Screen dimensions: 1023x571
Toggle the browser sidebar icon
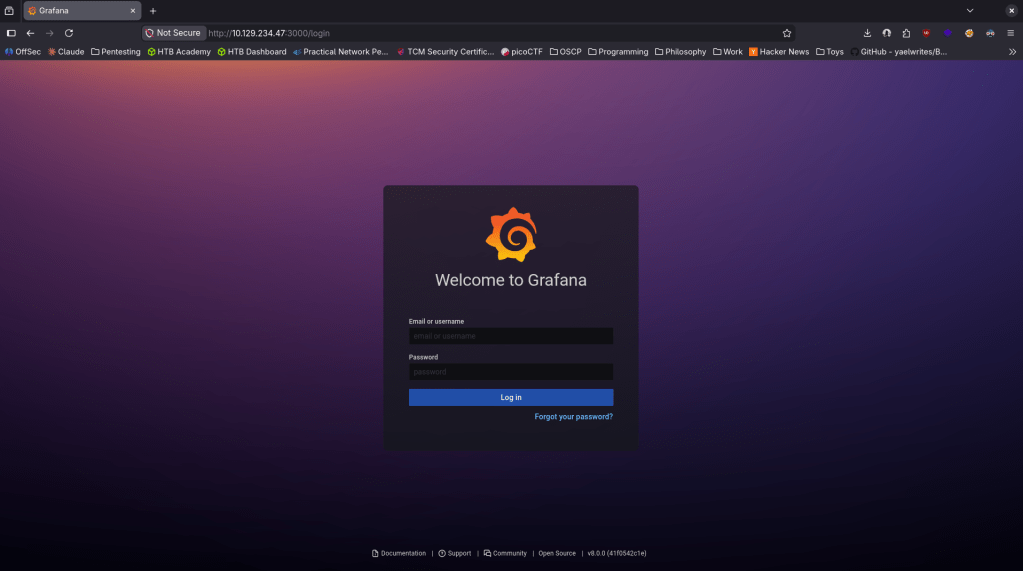coord(11,33)
